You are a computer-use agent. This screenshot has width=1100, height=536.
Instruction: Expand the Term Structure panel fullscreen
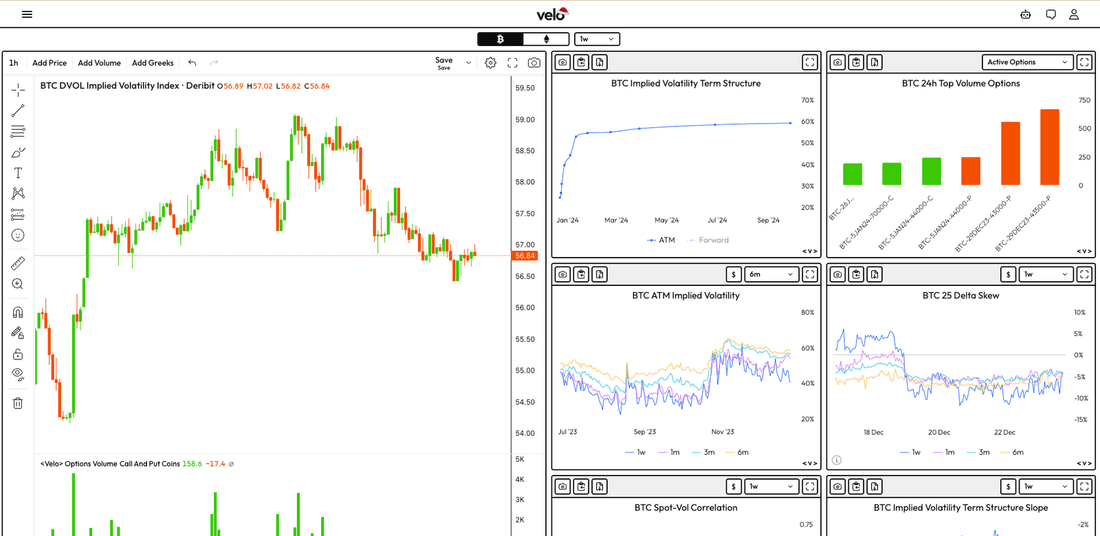coord(810,62)
